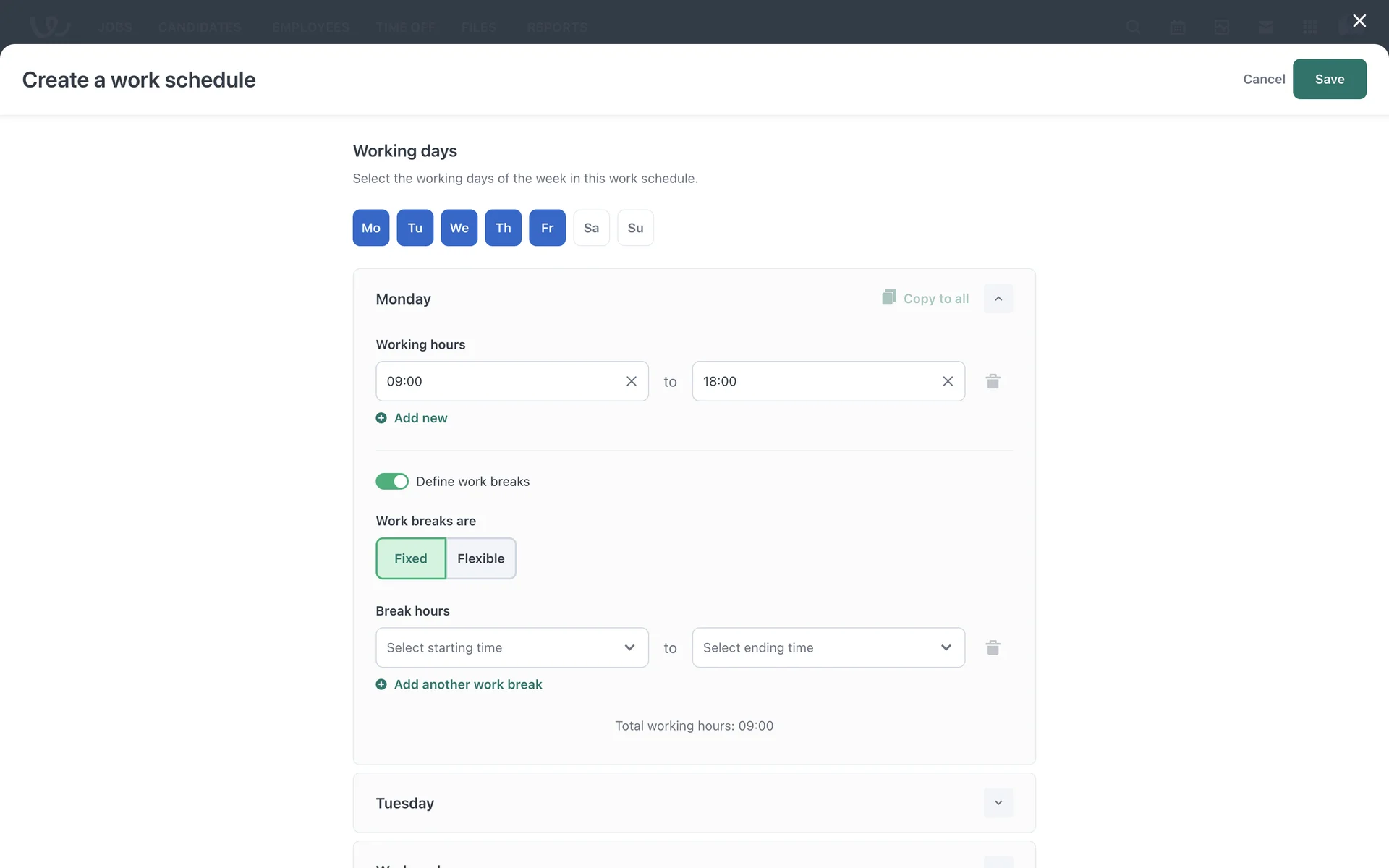Viewport: 1389px width, 868px height.
Task: Select Flexible work breaks option
Action: click(x=480, y=558)
